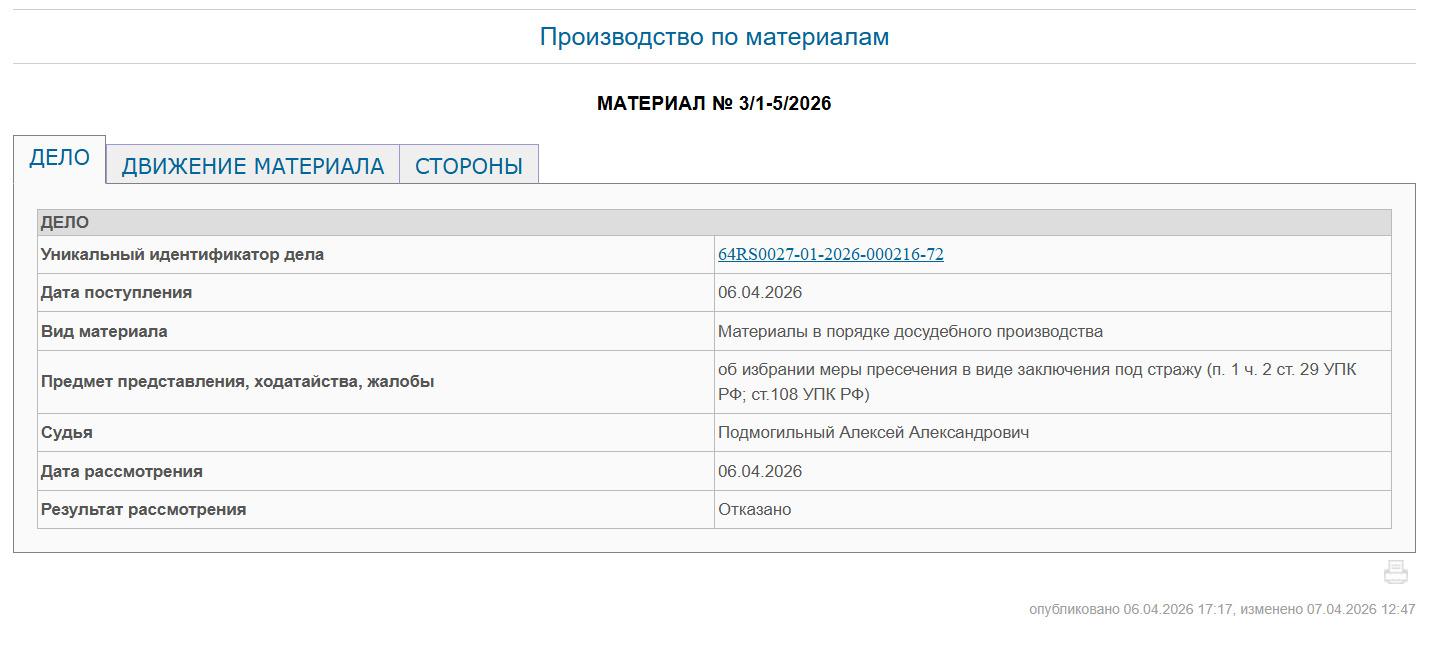Click the Дата рассмотрения label
The height and width of the screenshot is (646, 1438).
pyautogui.click(x=121, y=472)
